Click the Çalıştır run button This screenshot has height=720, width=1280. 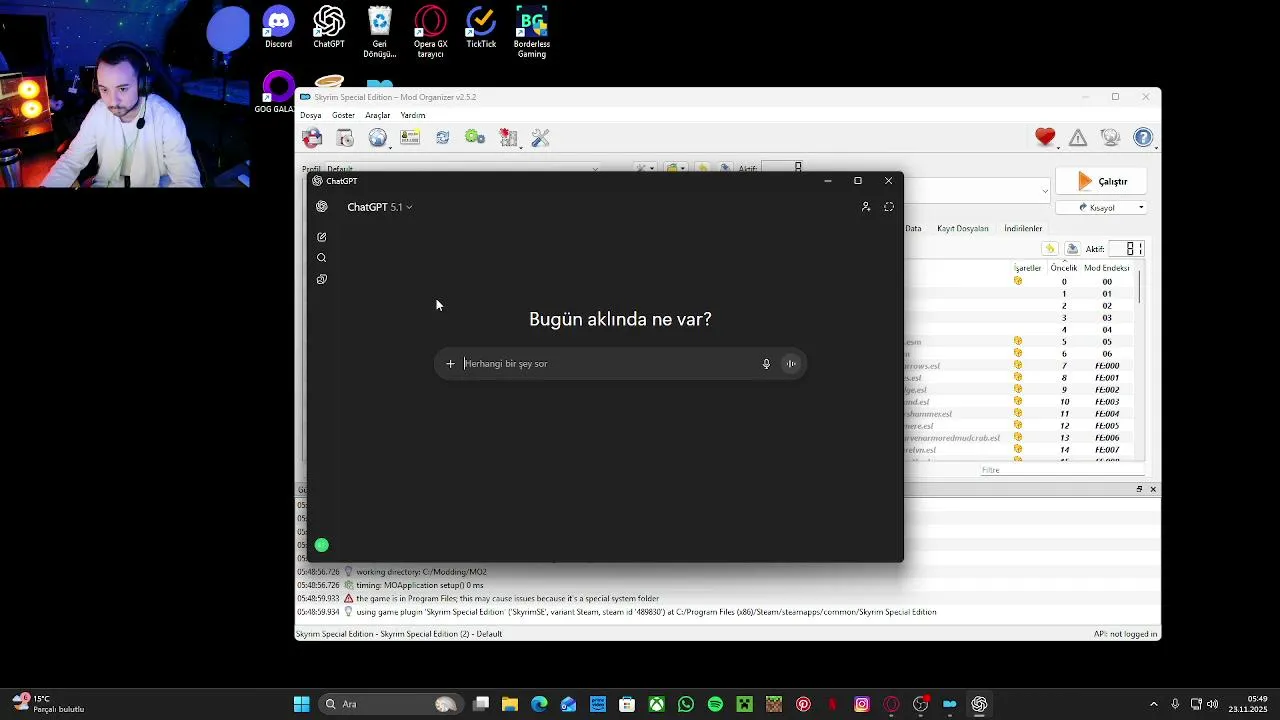[1101, 181]
